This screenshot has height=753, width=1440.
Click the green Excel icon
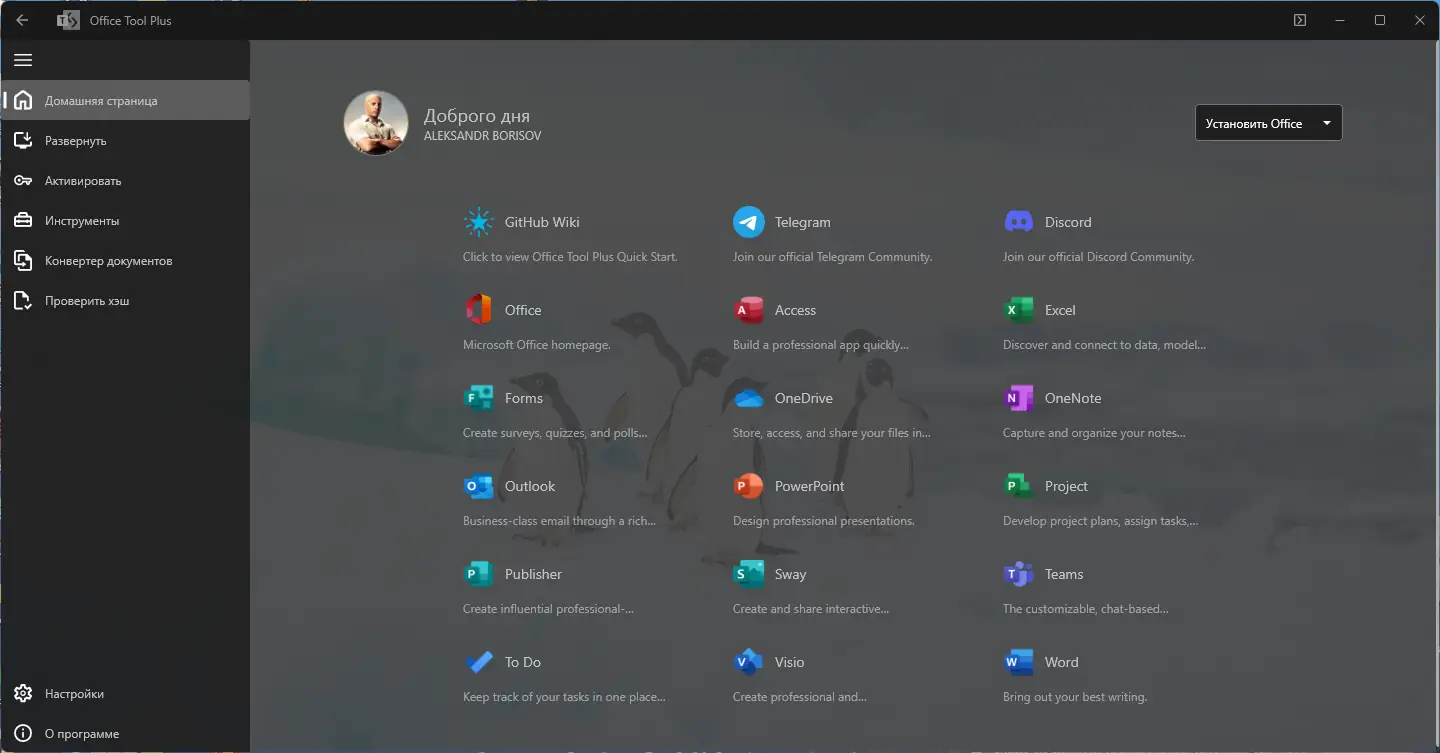click(x=1019, y=310)
